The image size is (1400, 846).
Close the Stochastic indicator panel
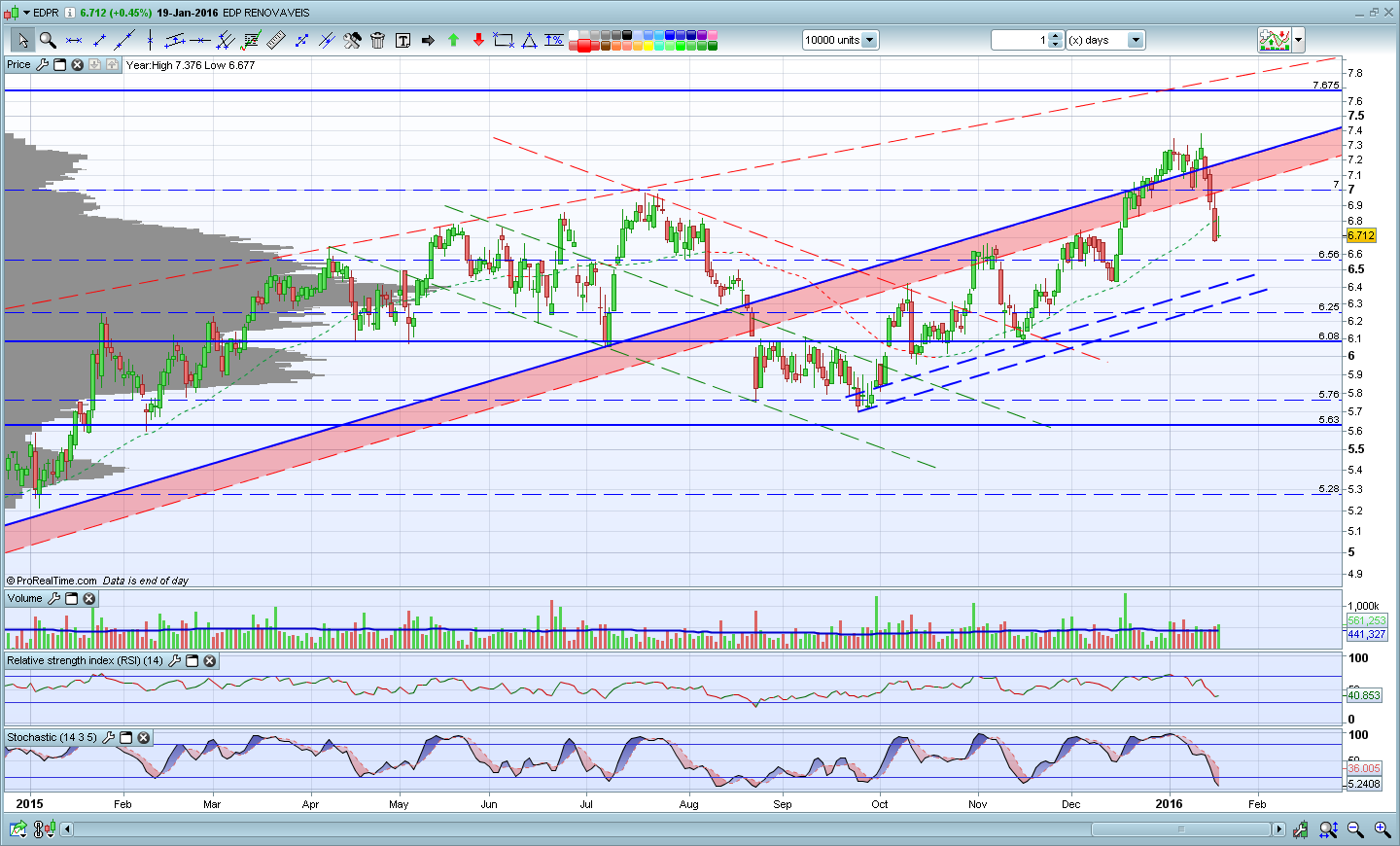click(143, 738)
